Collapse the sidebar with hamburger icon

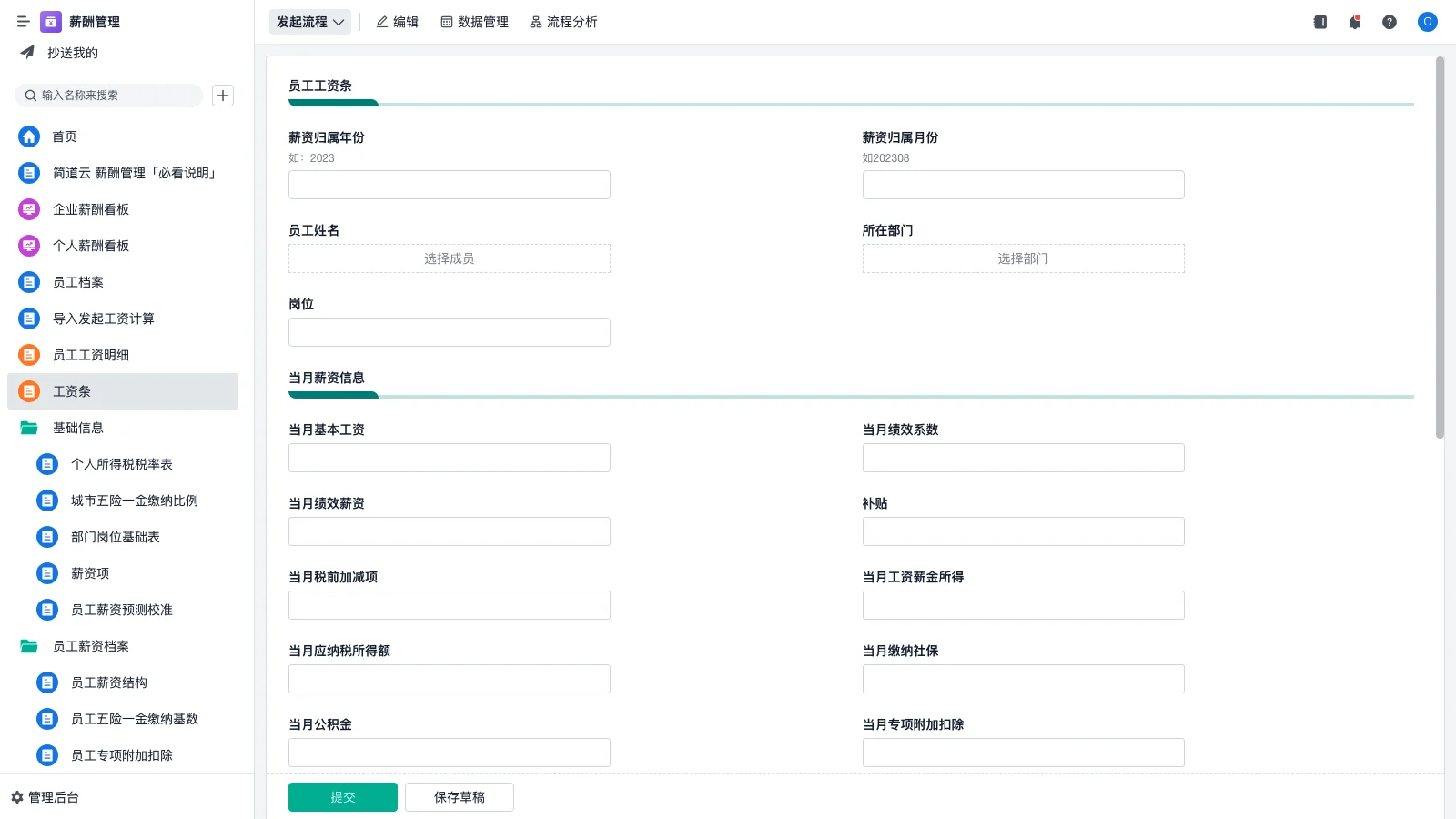pos(24,22)
